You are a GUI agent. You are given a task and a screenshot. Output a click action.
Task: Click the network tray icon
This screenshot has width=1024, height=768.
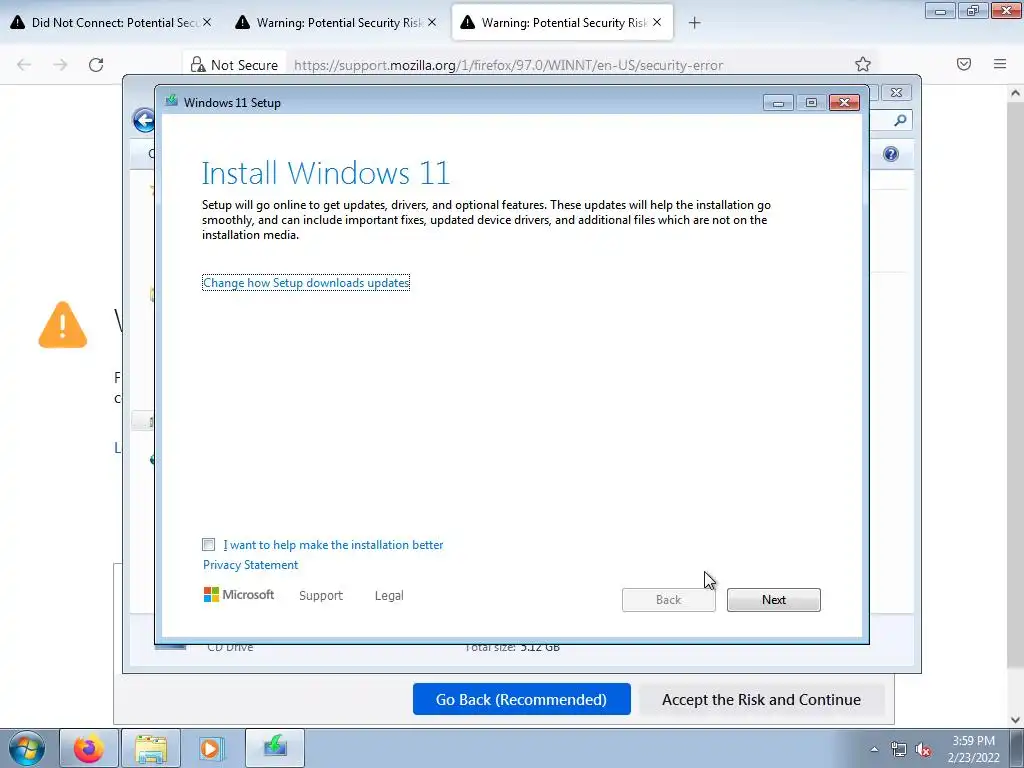click(899, 749)
